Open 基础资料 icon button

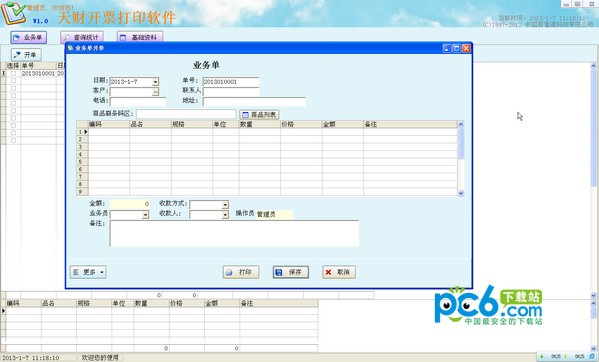click(x=140, y=37)
